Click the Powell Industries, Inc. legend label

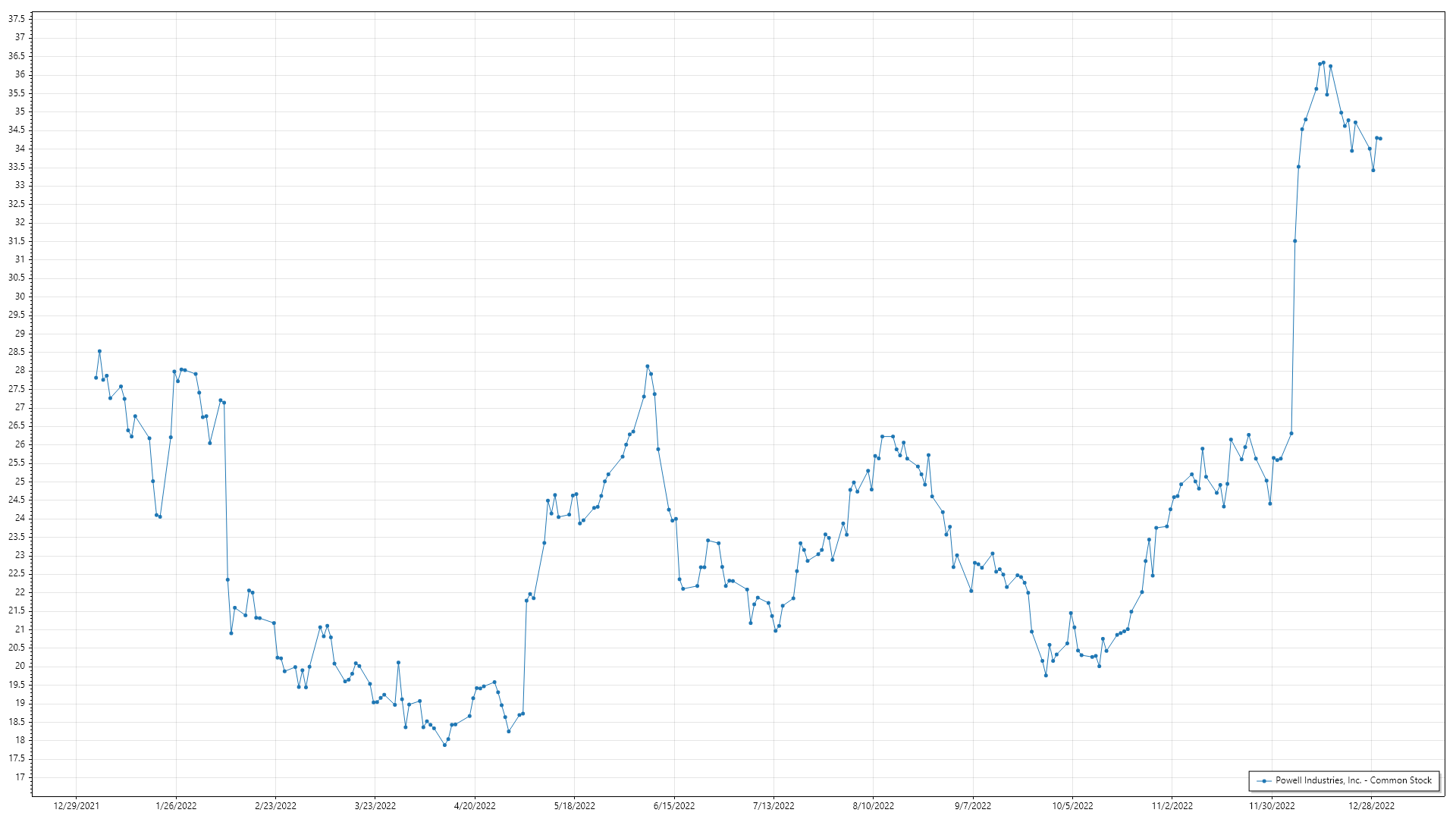point(1353,780)
